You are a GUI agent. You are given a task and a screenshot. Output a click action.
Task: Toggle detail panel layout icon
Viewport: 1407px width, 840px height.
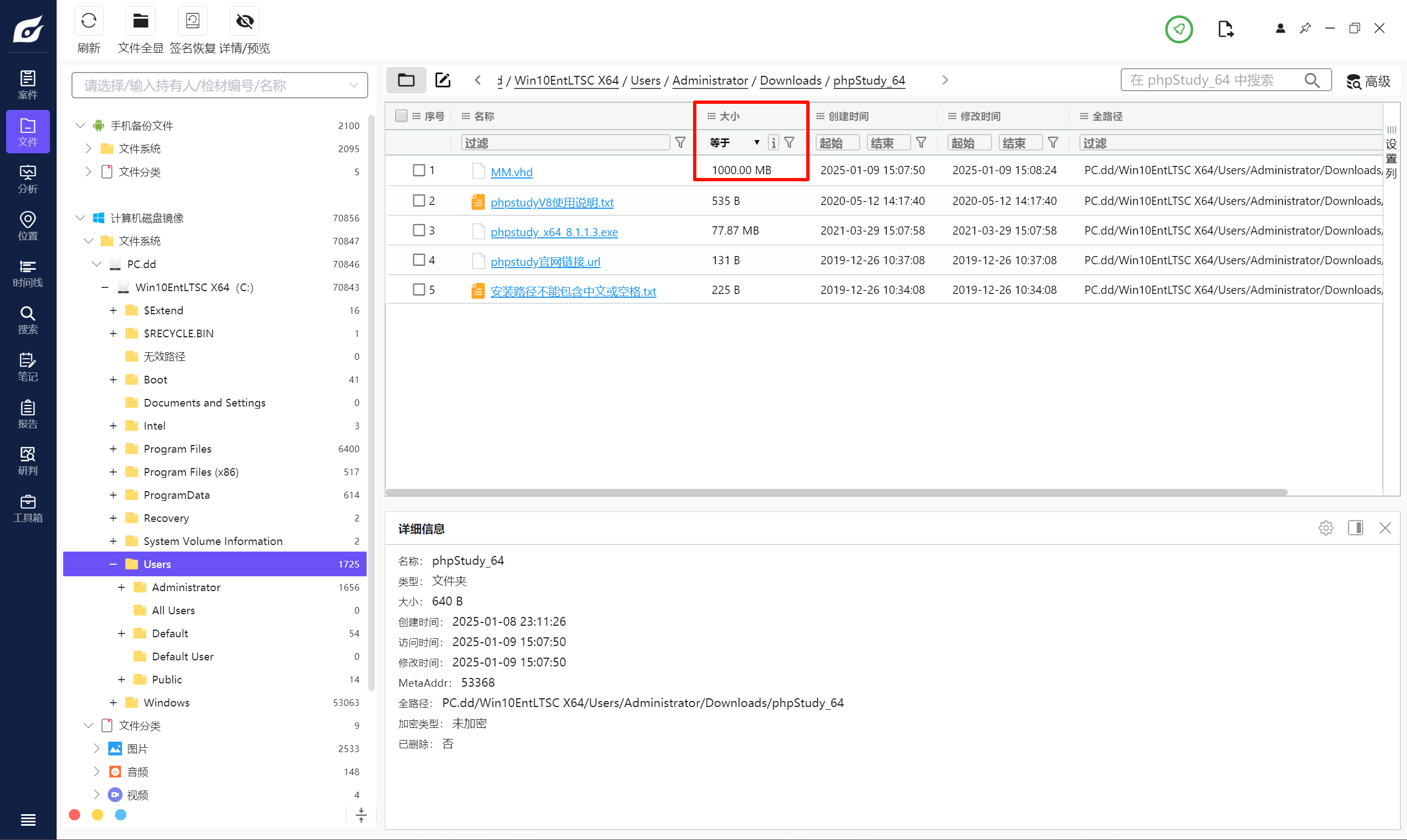[x=1355, y=528]
